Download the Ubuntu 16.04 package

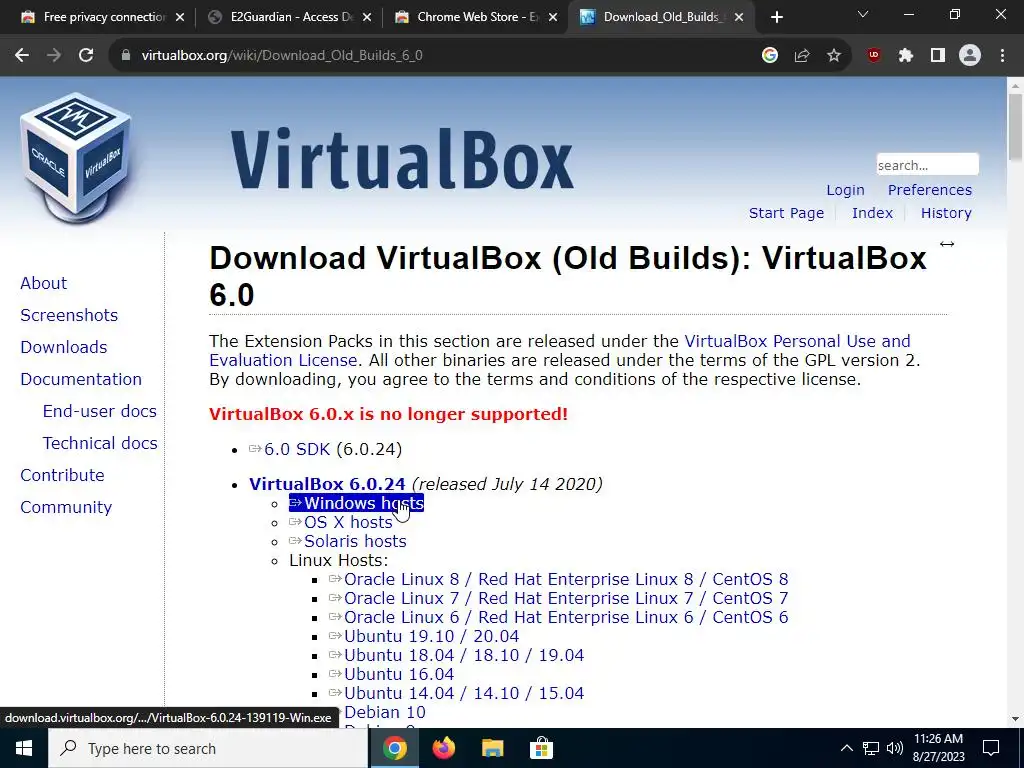(392, 674)
